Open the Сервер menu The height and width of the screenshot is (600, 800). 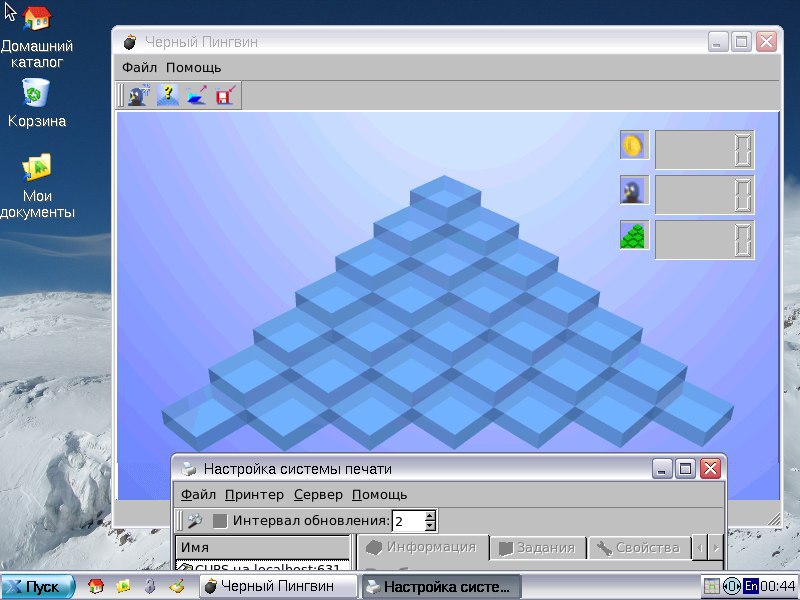tap(318, 494)
